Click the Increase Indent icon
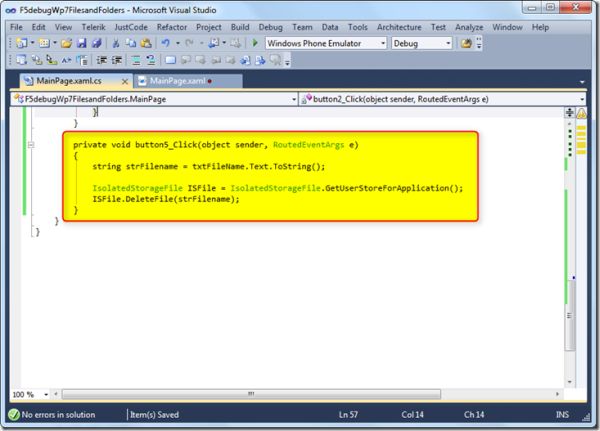This screenshot has height=431, width=600. [x=117, y=60]
